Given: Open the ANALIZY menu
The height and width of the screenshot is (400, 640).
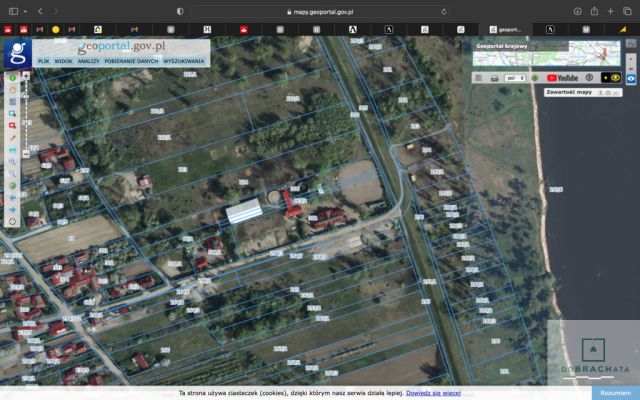Looking at the screenshot, I should (88, 61).
